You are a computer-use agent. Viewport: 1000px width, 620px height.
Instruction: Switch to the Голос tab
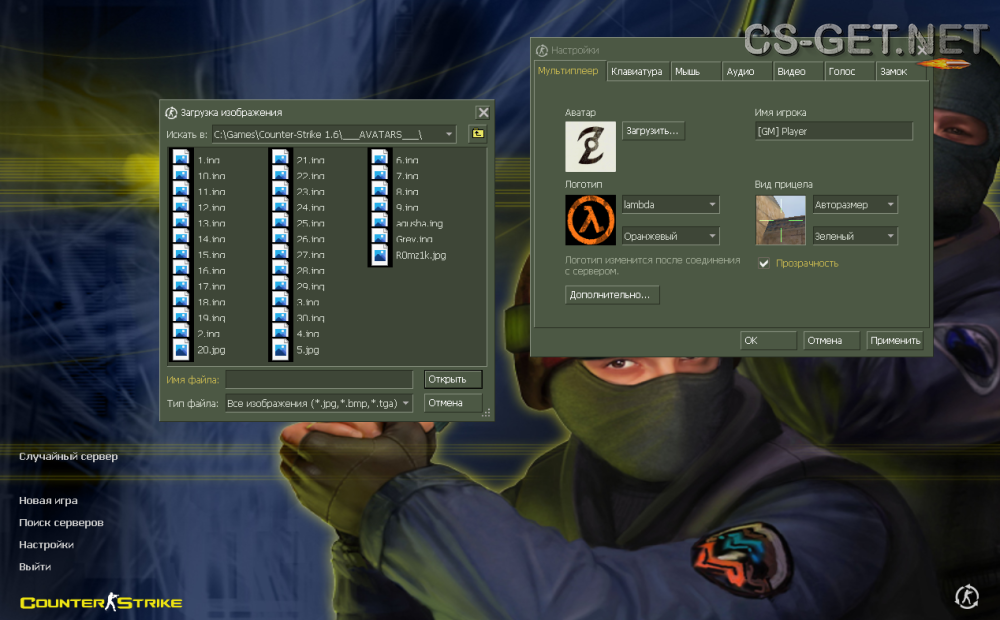coord(849,71)
